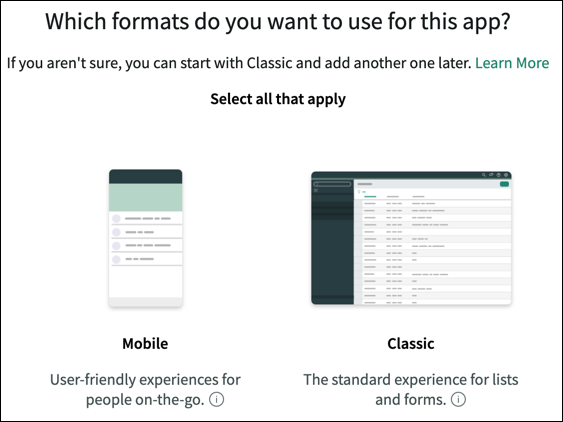Select the Mobile phone illustration
The image size is (563, 422).
coord(145,238)
